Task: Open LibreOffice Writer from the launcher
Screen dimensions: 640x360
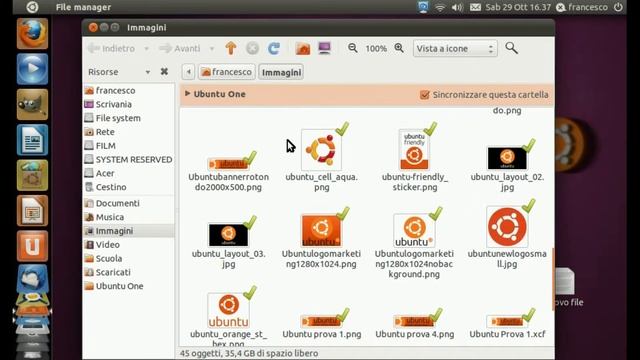Action: pyautogui.click(x=32, y=140)
